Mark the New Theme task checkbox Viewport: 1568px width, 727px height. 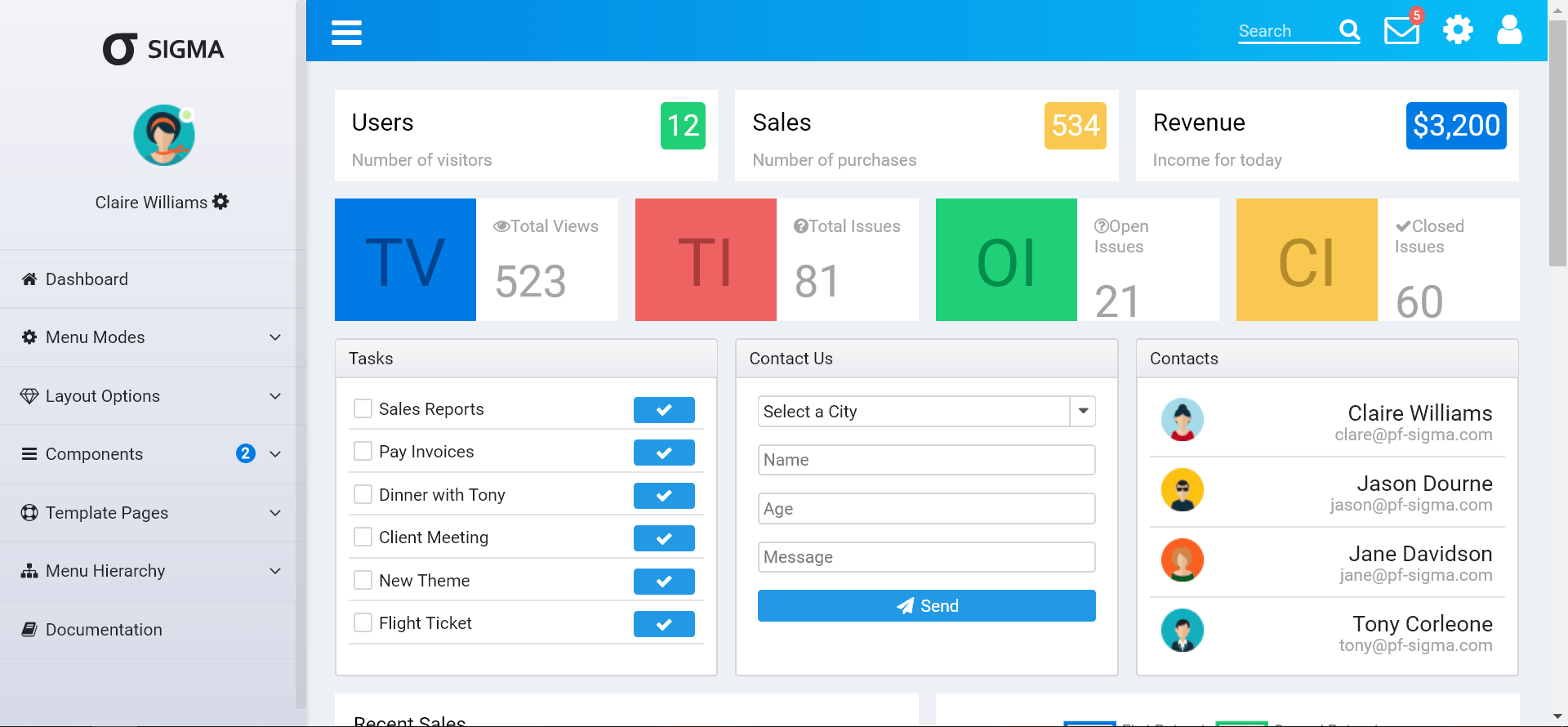point(363,580)
